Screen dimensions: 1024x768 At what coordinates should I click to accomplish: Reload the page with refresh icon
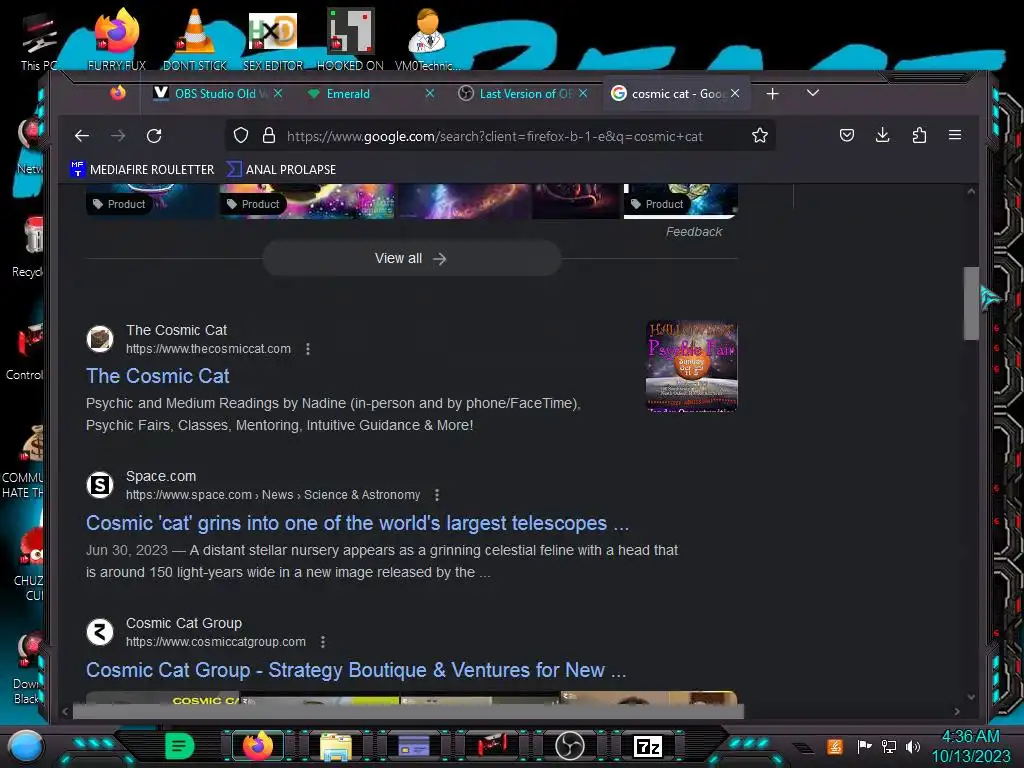click(154, 136)
